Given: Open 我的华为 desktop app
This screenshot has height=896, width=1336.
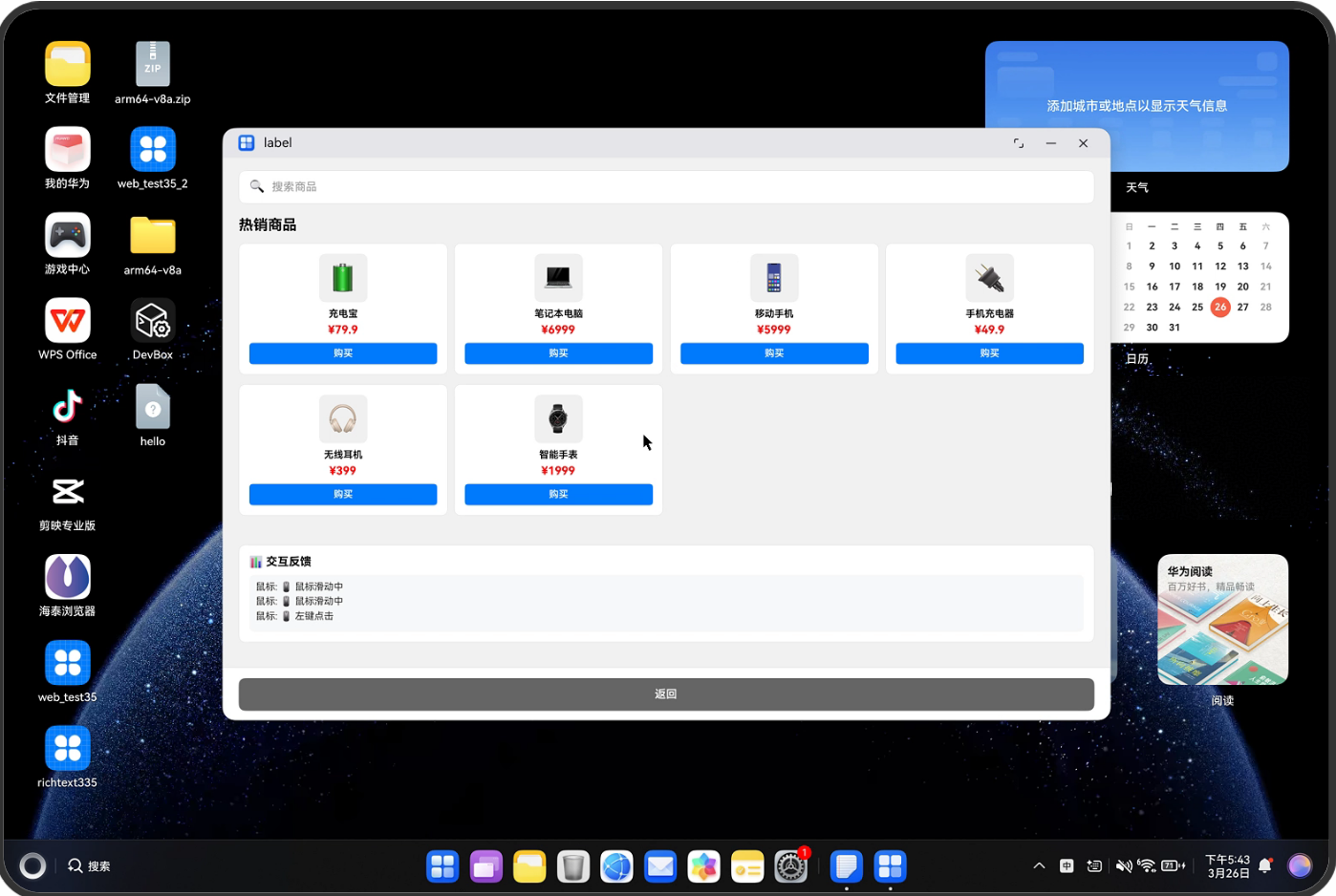Looking at the screenshot, I should [67, 158].
